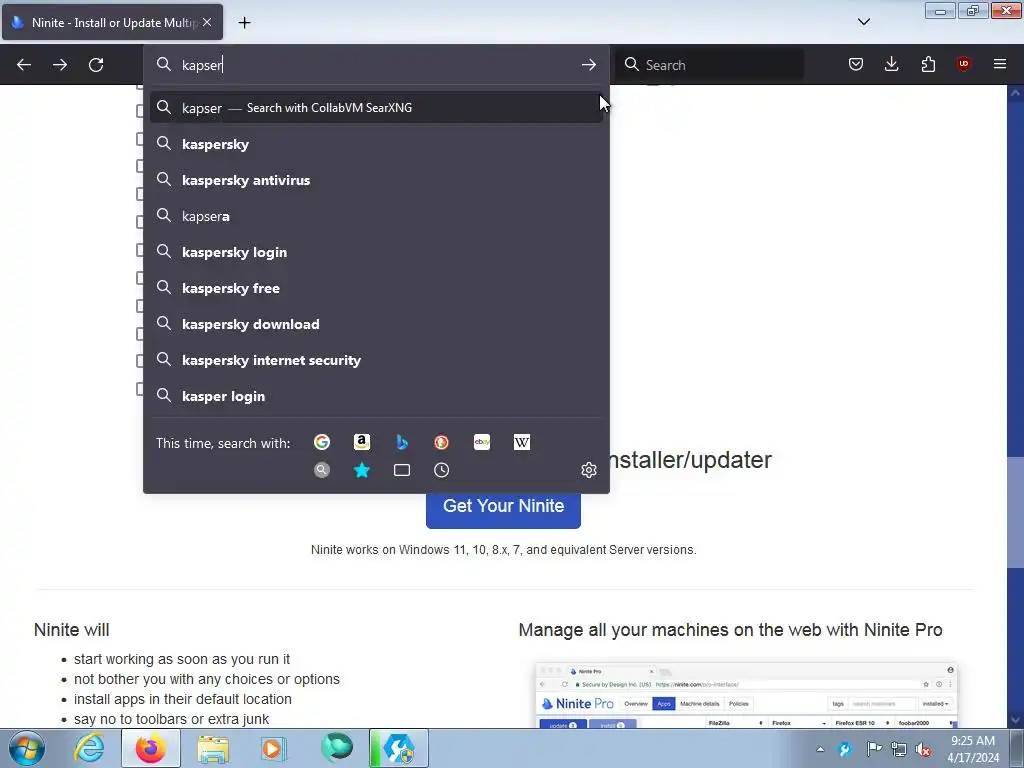Show hidden system tray icons
The width and height of the screenshot is (1024, 768).
pyautogui.click(x=820, y=749)
